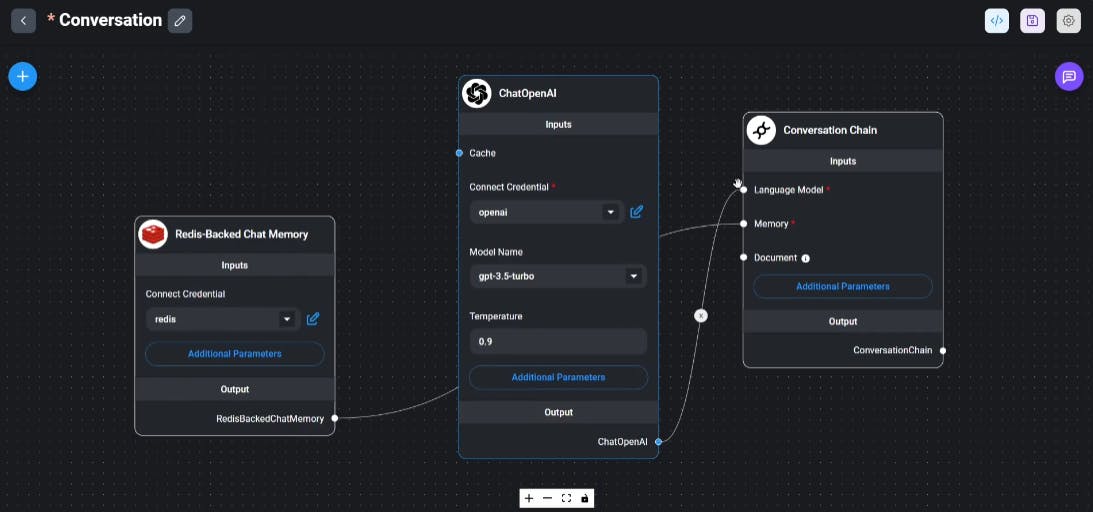Save the chatflow with disk icon
This screenshot has width=1093, height=512.
tap(1032, 21)
